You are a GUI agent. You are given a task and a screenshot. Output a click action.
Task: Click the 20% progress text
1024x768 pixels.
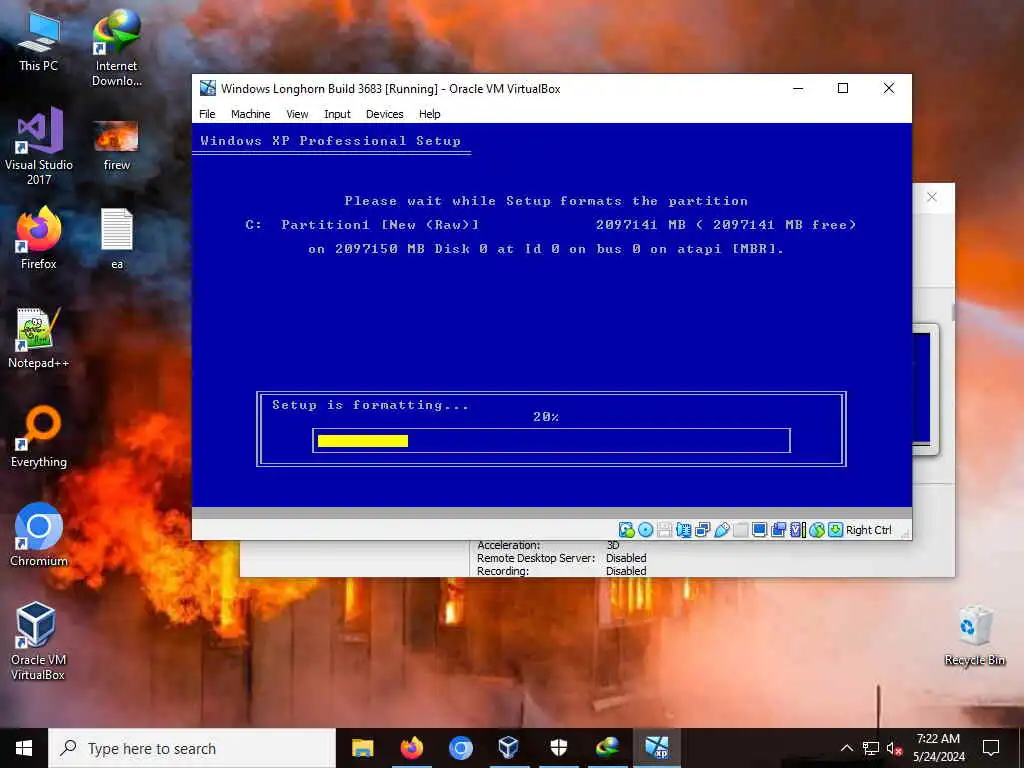pyautogui.click(x=545, y=417)
